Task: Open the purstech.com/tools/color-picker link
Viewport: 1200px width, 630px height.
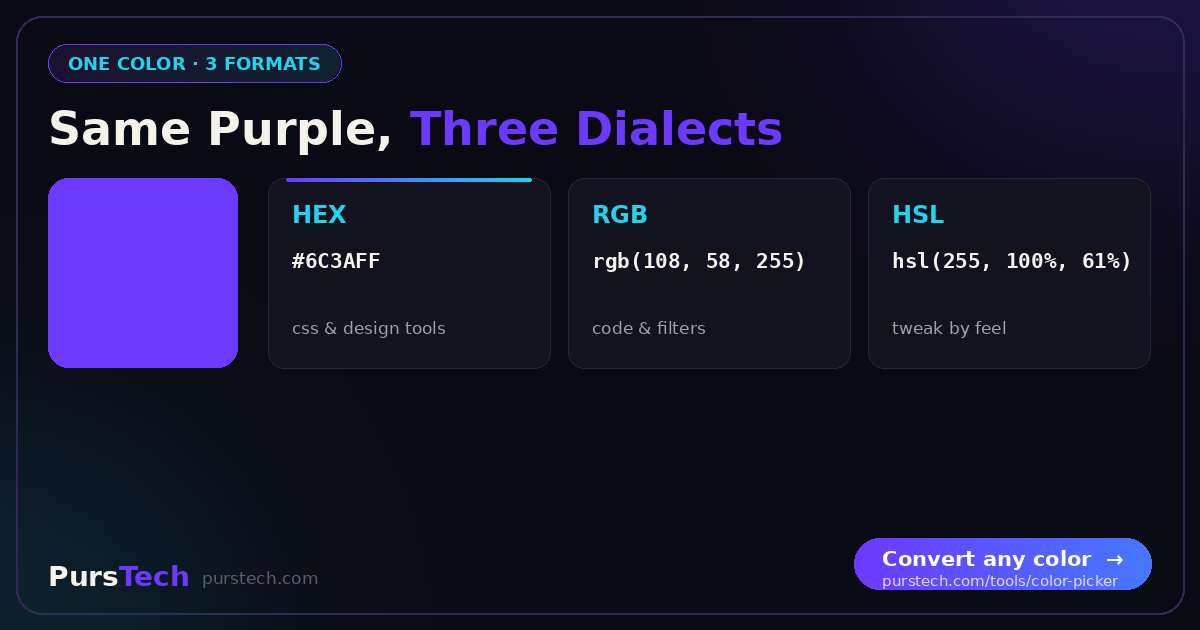Action: 1000,580
